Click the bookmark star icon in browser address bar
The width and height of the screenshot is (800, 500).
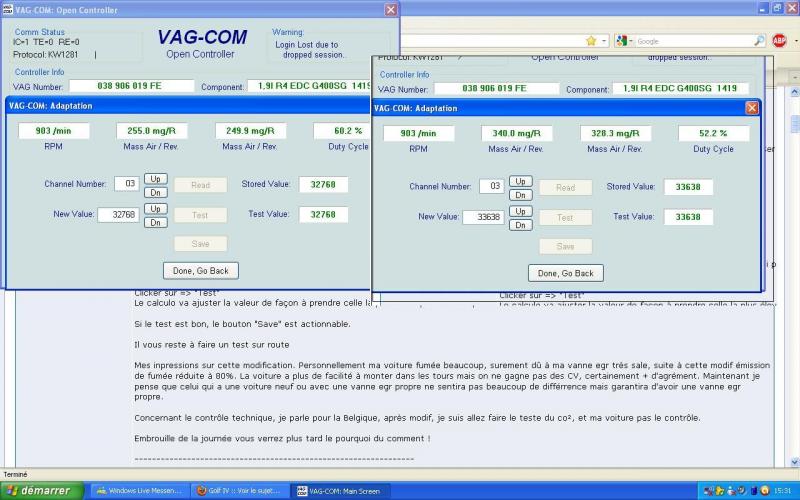pos(591,41)
